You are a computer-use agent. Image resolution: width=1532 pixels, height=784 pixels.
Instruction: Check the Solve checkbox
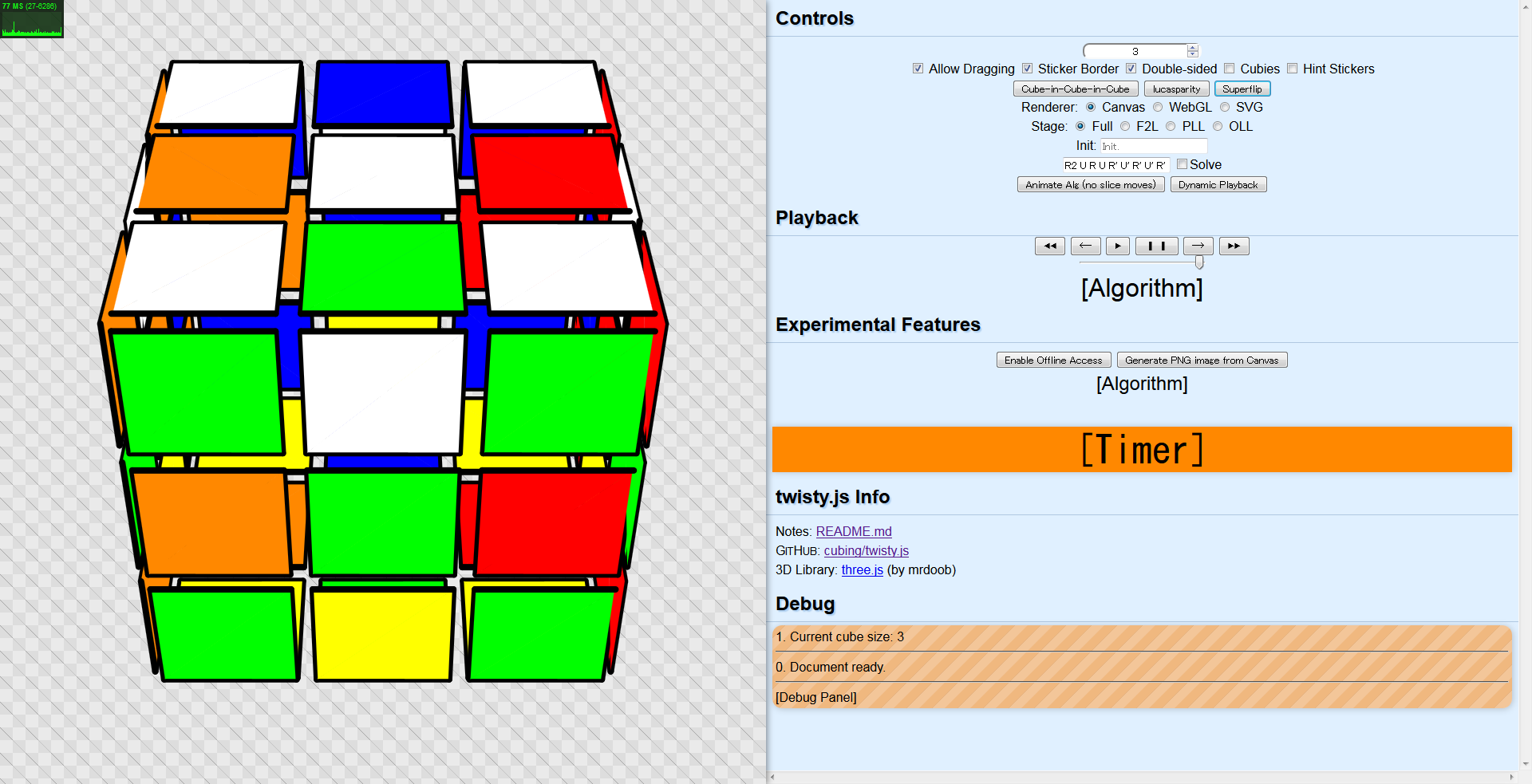point(1182,164)
